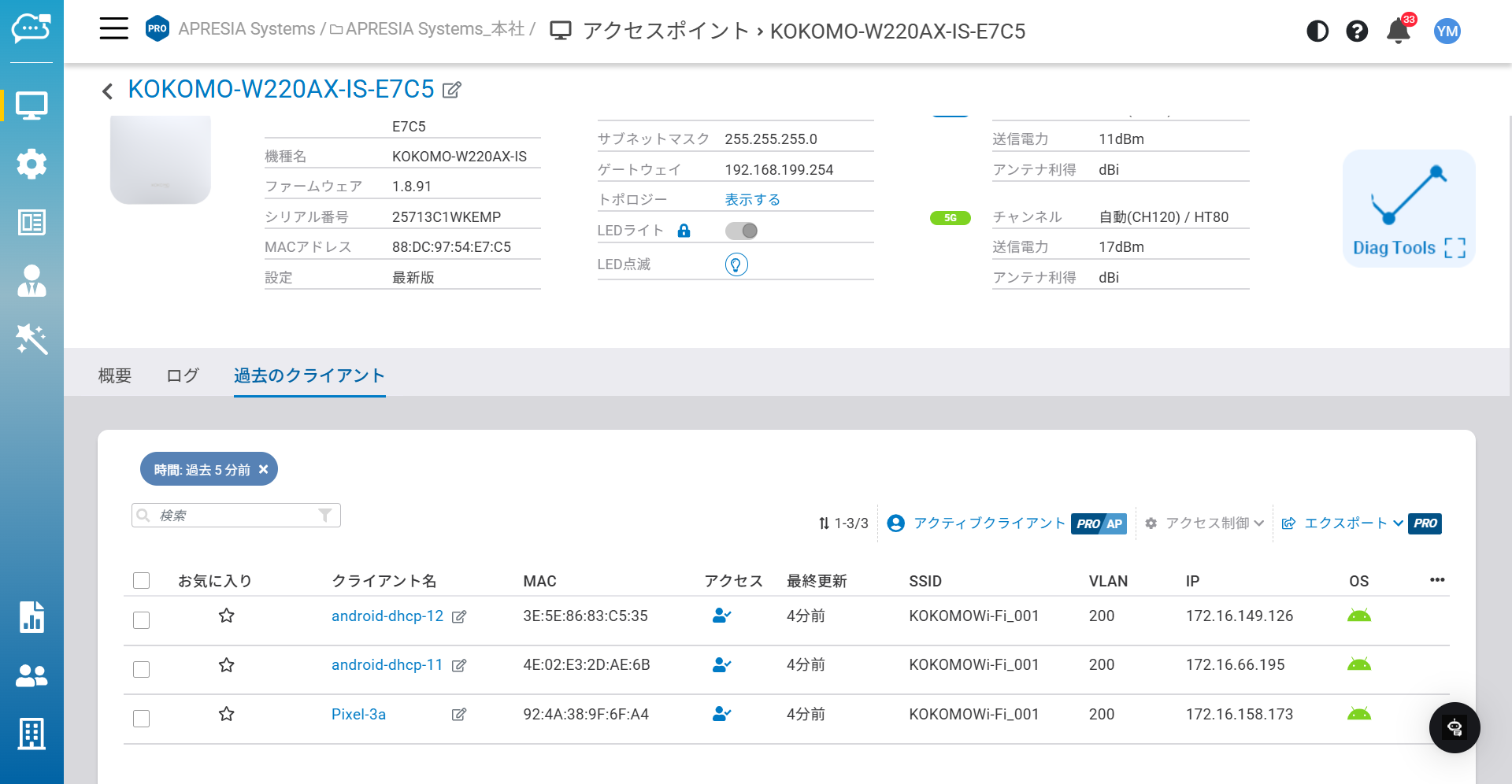
Task: Click the topology 表示する link
Action: point(752,200)
